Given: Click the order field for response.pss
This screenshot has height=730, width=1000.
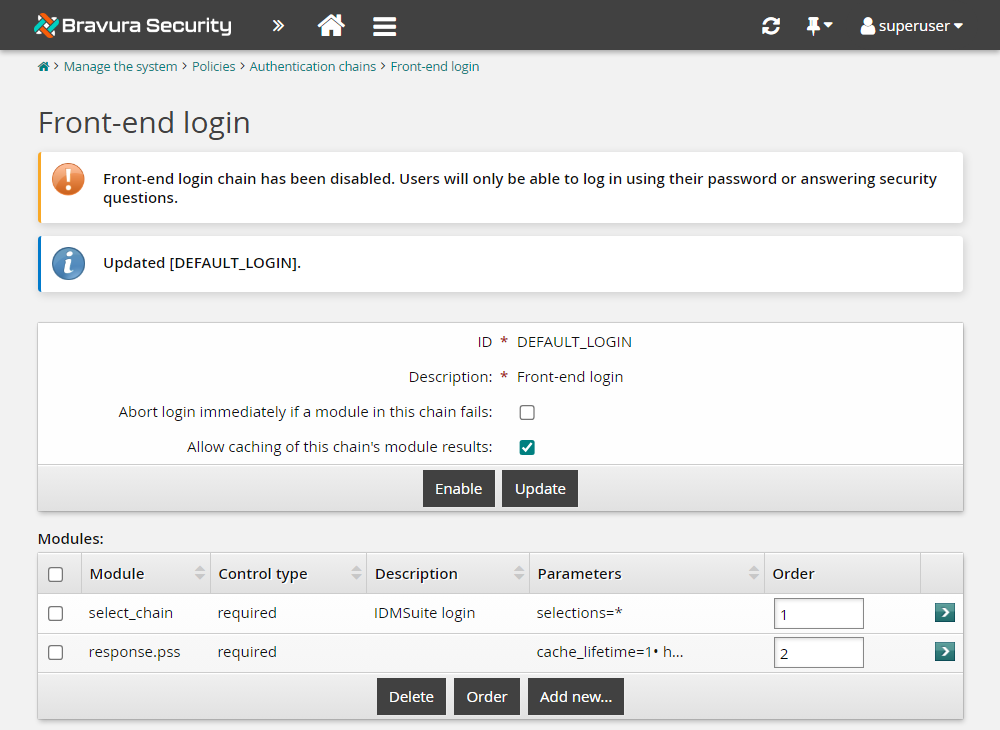Looking at the screenshot, I should point(818,653).
